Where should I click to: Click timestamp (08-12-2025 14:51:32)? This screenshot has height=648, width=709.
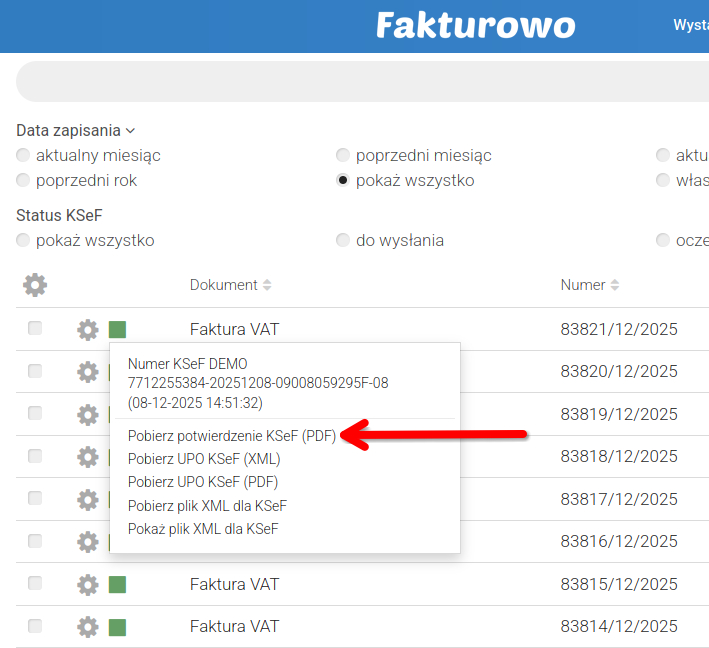(195, 402)
